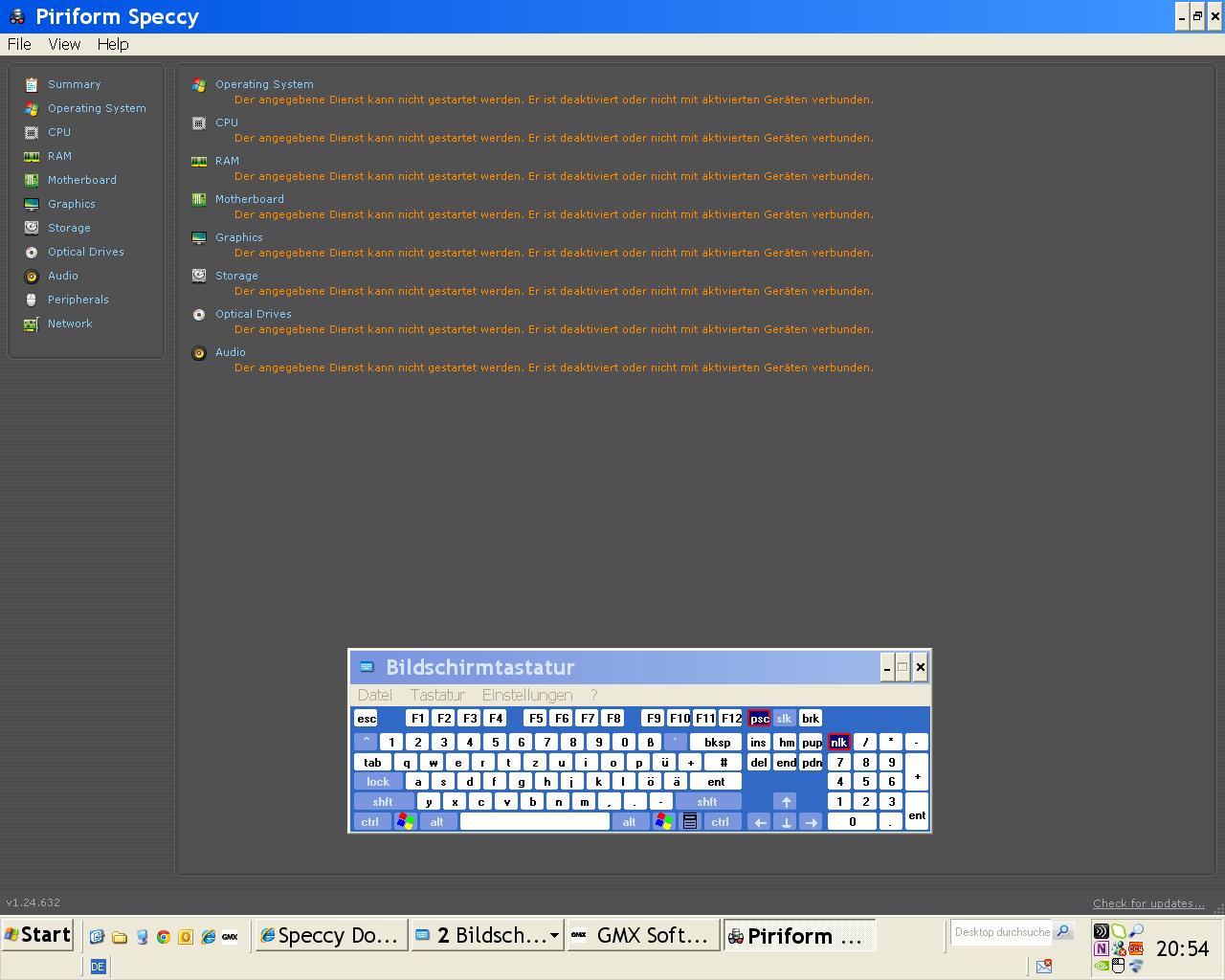Viewport: 1225px width, 980px height.
Task: Select CPU in the left sidebar
Action: 47,132
